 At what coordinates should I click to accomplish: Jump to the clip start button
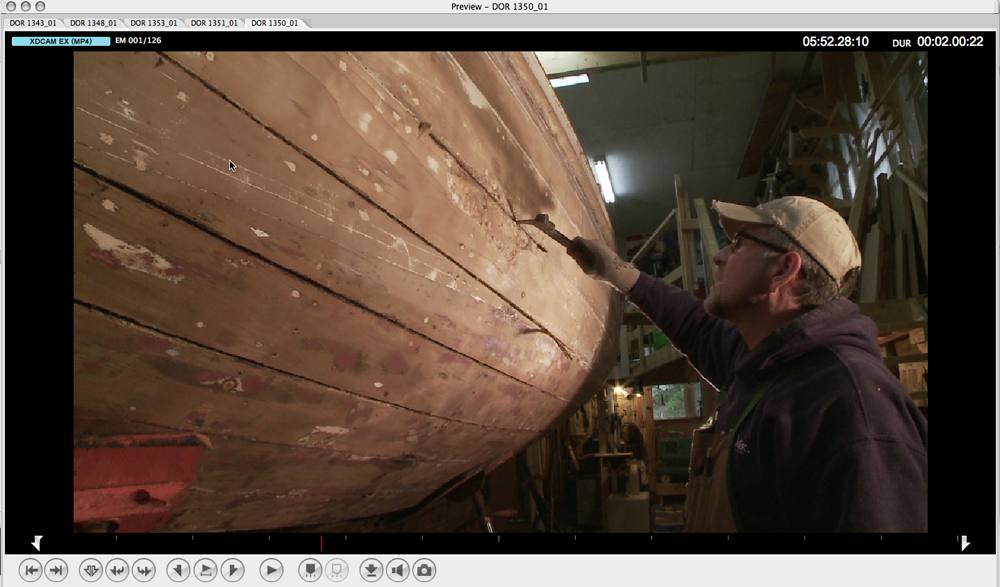point(31,570)
